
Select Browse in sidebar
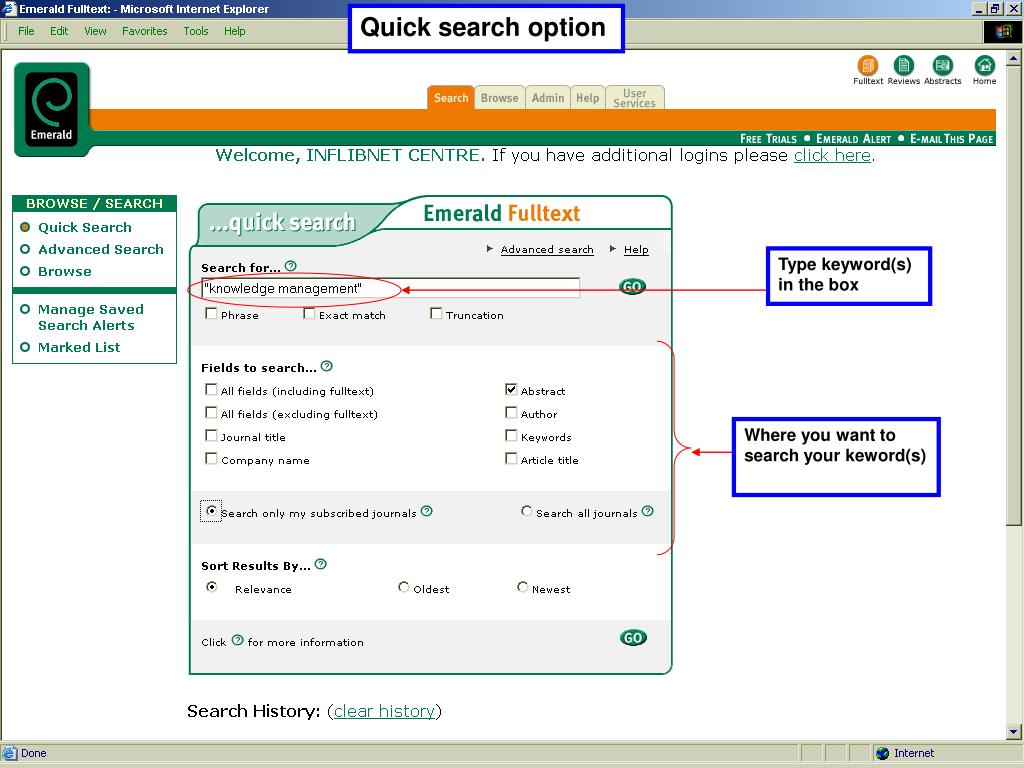(65, 272)
